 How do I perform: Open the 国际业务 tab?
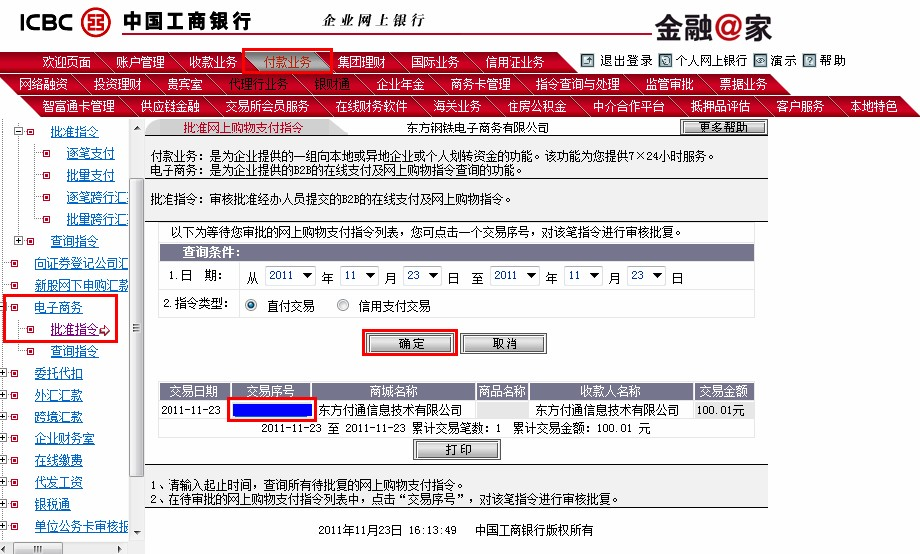pos(435,62)
